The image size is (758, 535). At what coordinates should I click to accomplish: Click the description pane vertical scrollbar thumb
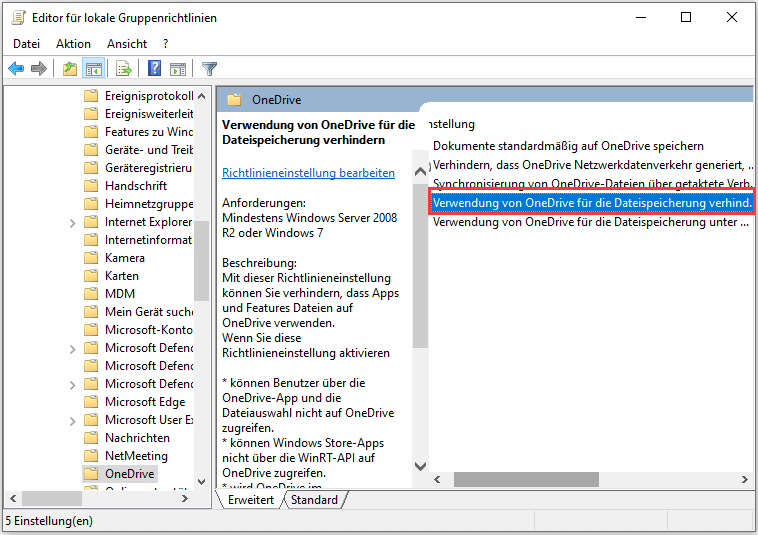tap(421, 266)
